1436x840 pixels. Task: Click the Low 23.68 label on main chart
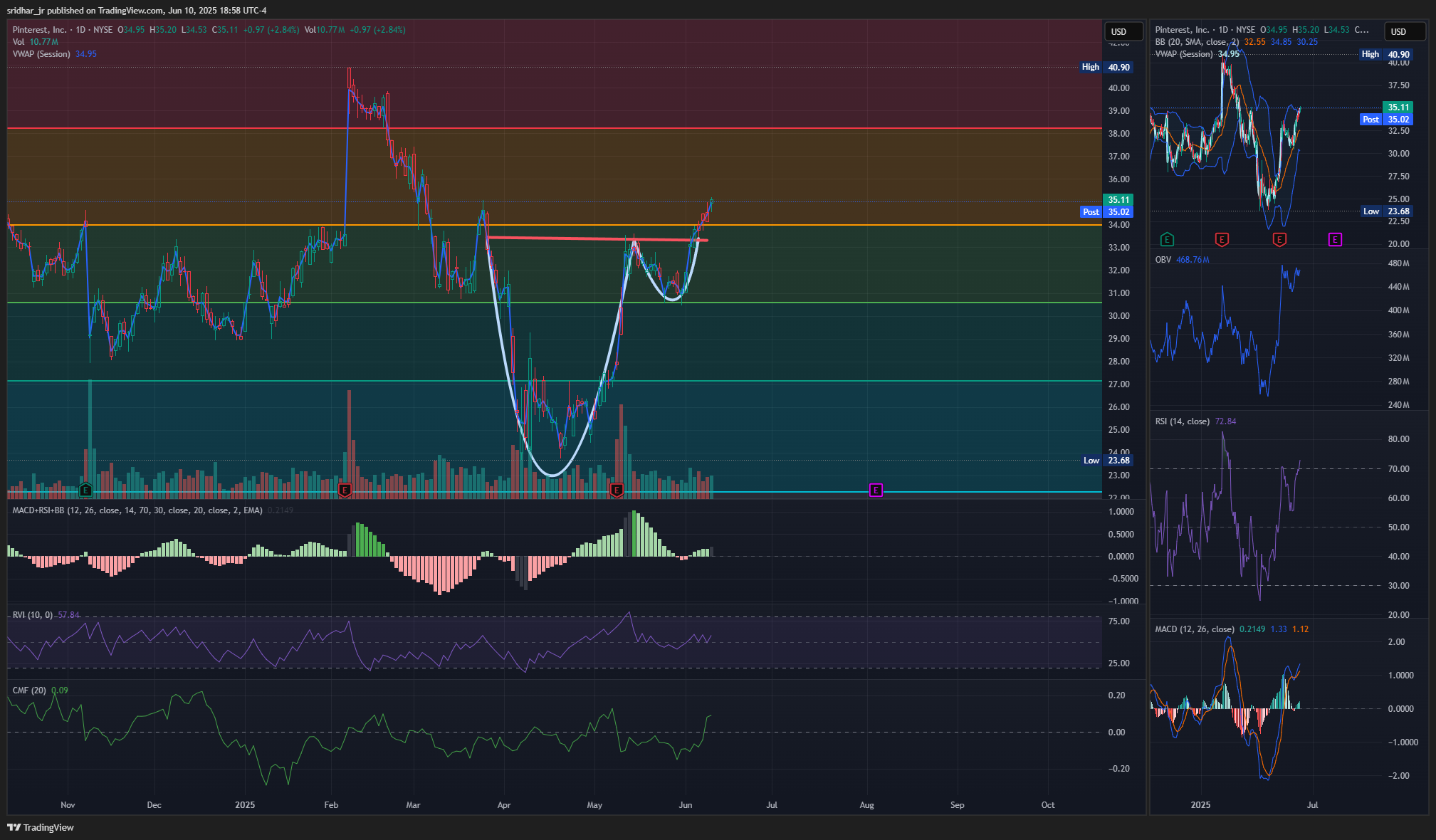coord(1106,461)
